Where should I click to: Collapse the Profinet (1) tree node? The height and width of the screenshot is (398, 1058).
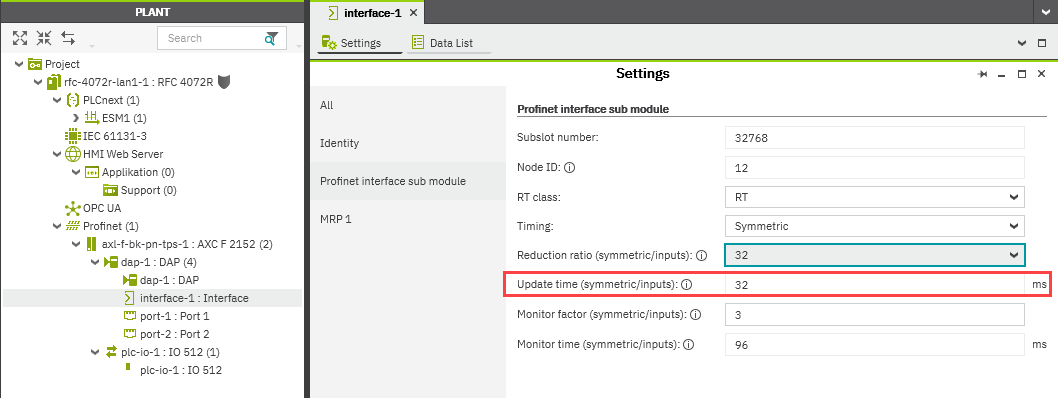point(57,226)
